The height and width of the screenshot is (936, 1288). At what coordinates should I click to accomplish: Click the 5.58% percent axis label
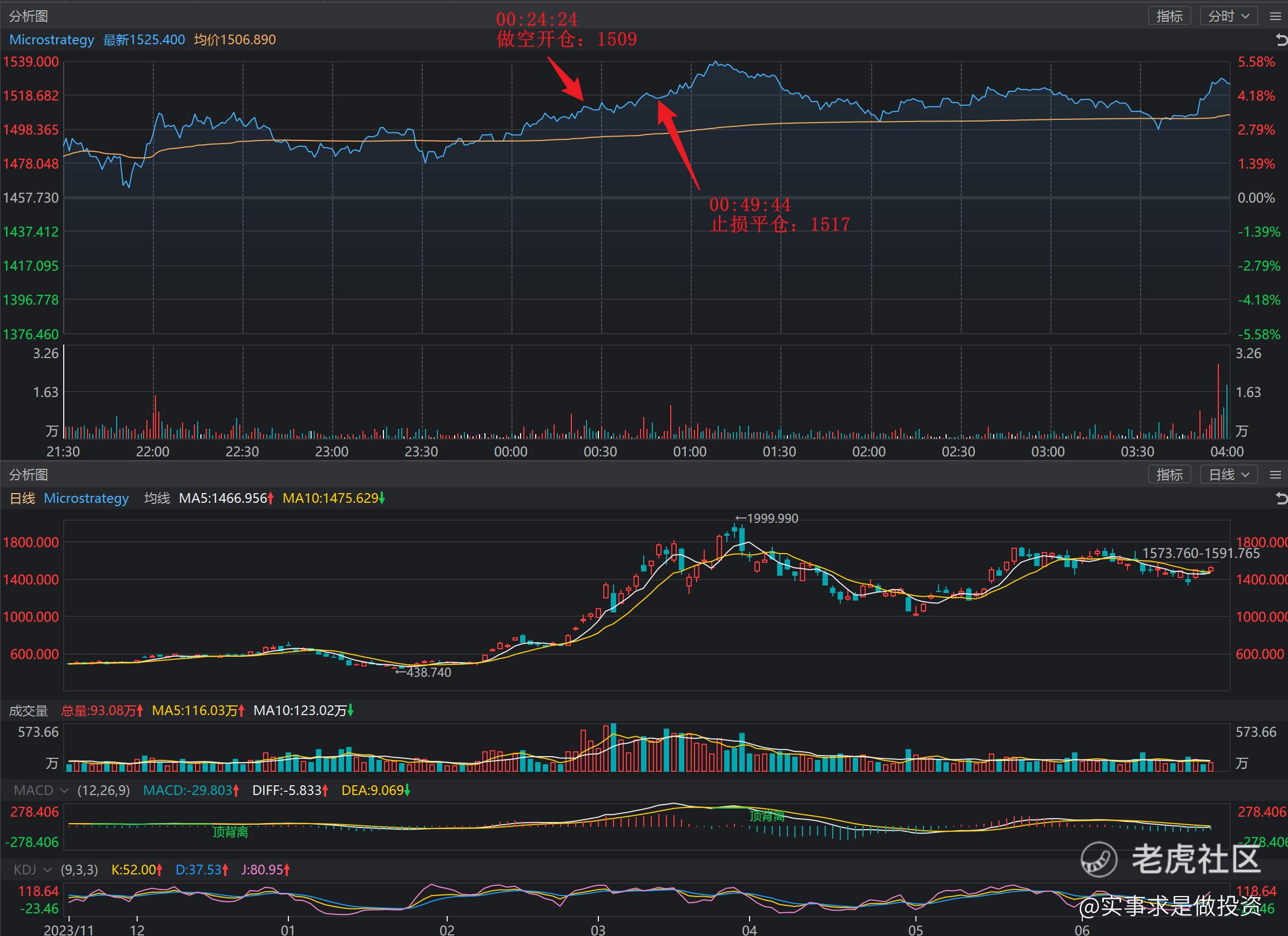1257,62
